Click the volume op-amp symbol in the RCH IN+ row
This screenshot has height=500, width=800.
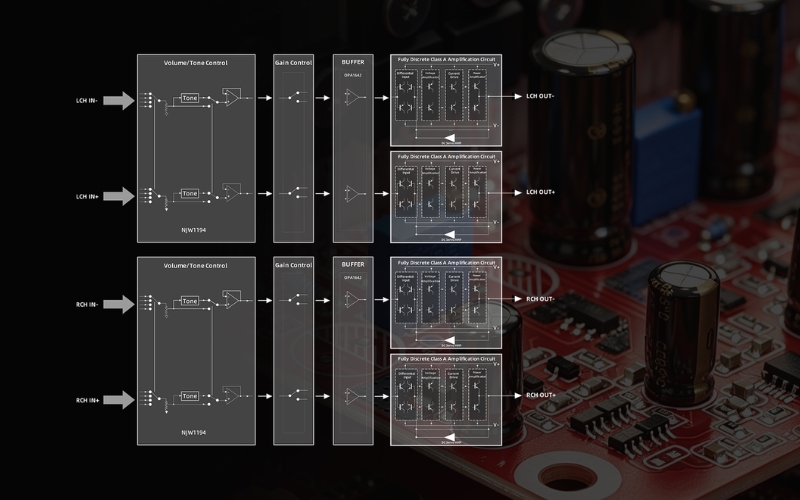[232, 394]
